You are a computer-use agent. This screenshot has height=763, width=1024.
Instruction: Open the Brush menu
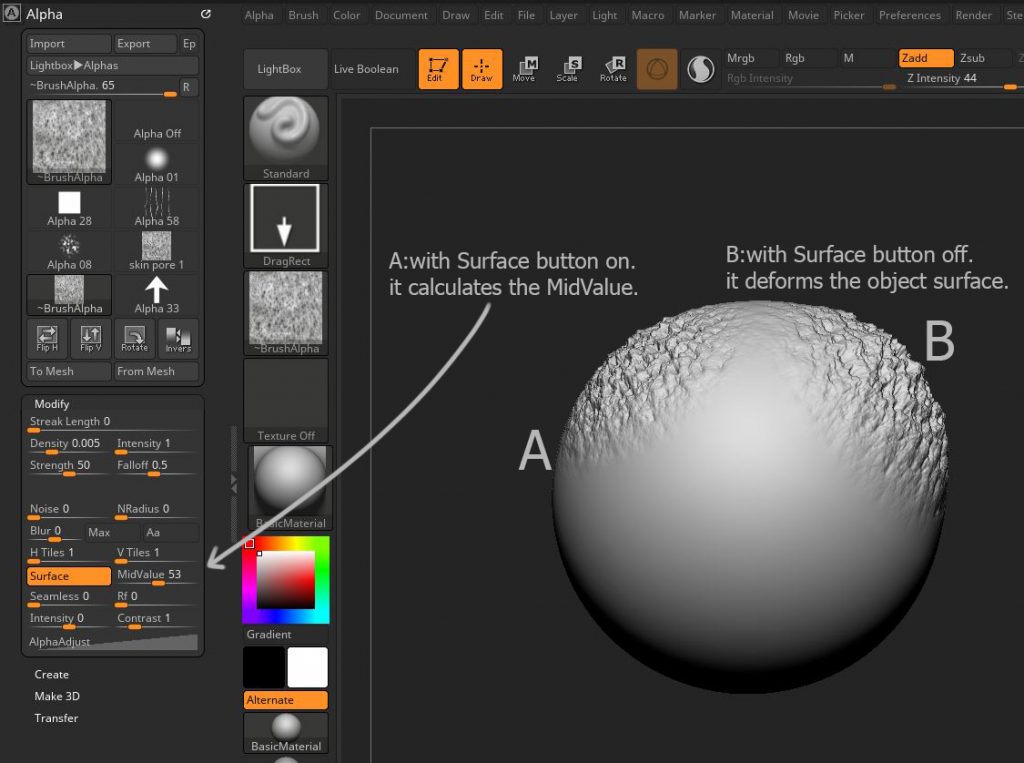[304, 15]
